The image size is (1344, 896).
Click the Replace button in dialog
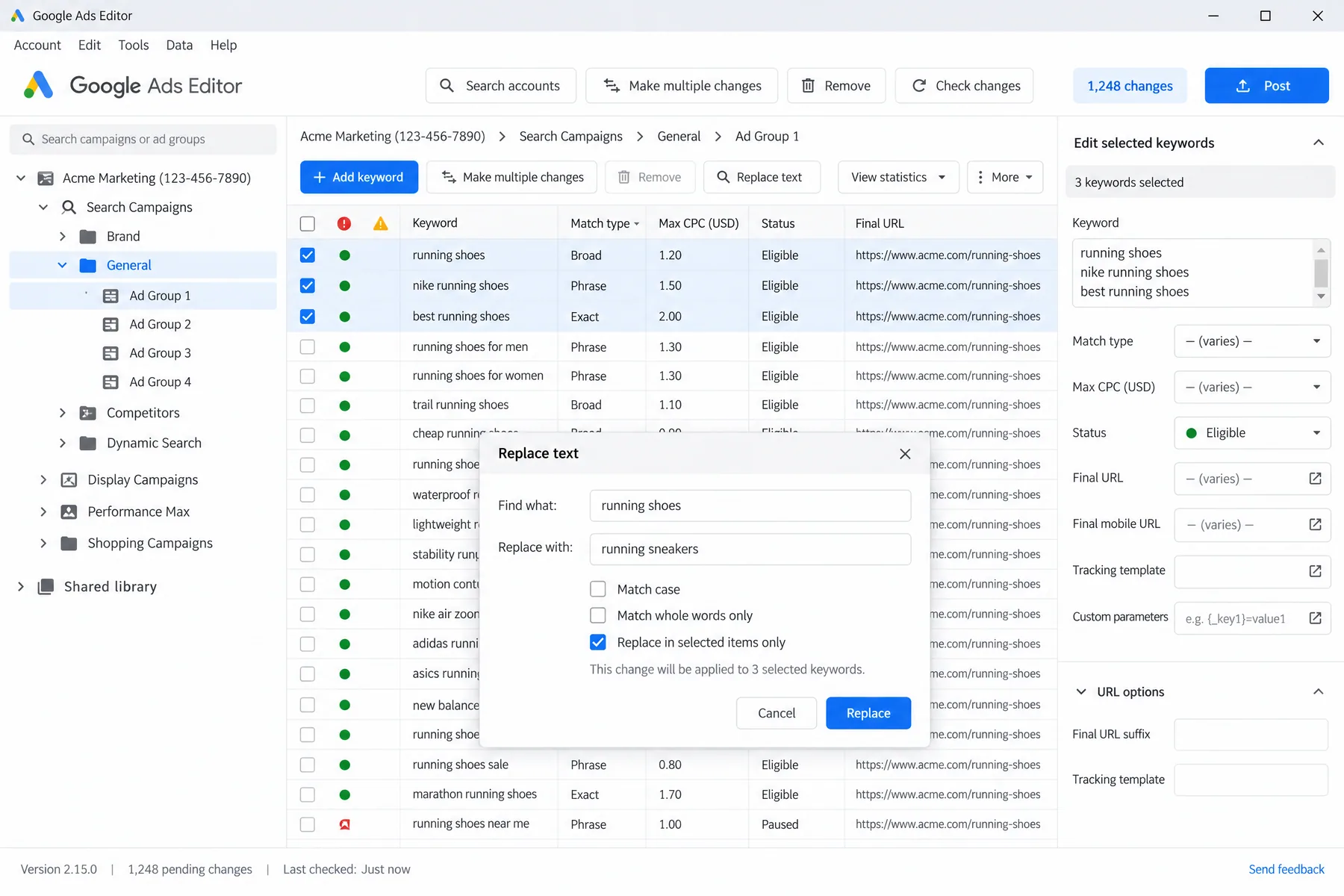(868, 713)
